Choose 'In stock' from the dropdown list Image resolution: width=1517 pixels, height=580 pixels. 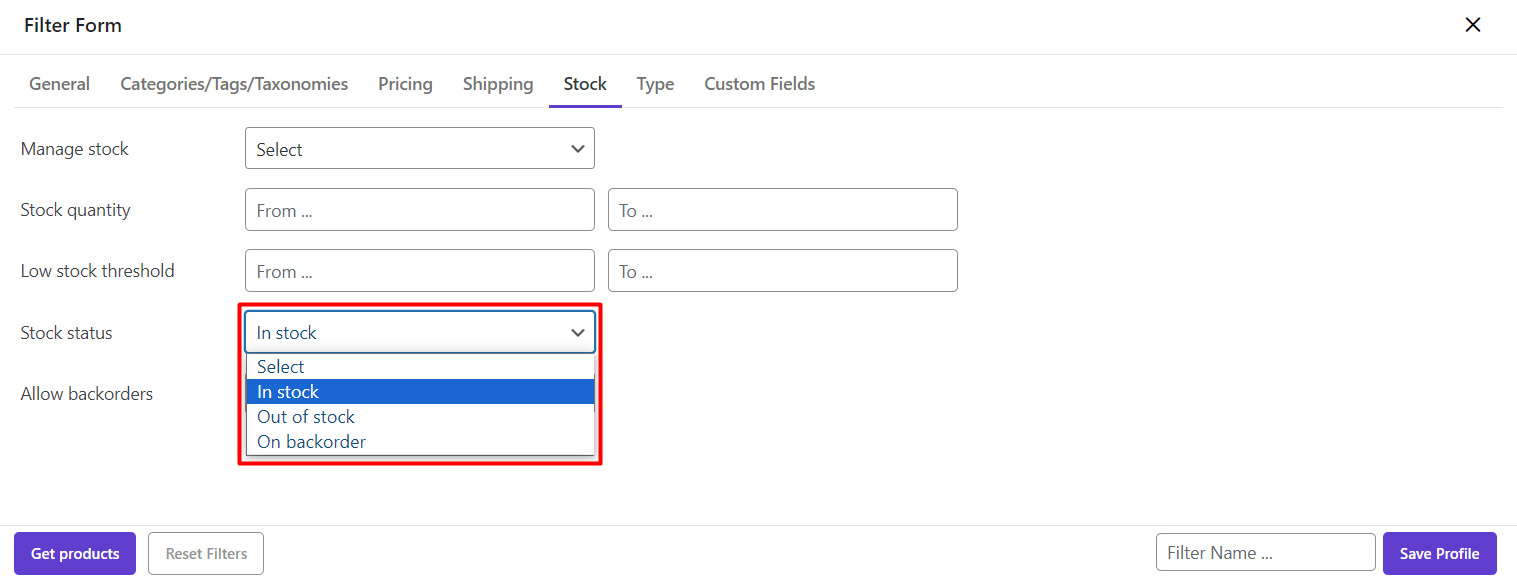419,392
